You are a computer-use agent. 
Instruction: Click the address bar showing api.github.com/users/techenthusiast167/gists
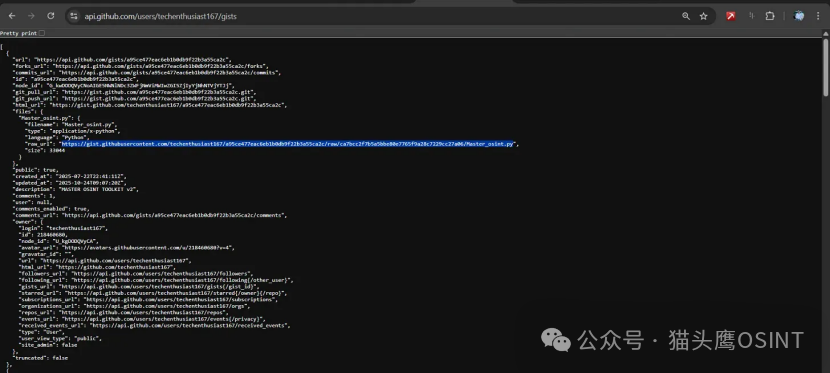click(x=160, y=16)
